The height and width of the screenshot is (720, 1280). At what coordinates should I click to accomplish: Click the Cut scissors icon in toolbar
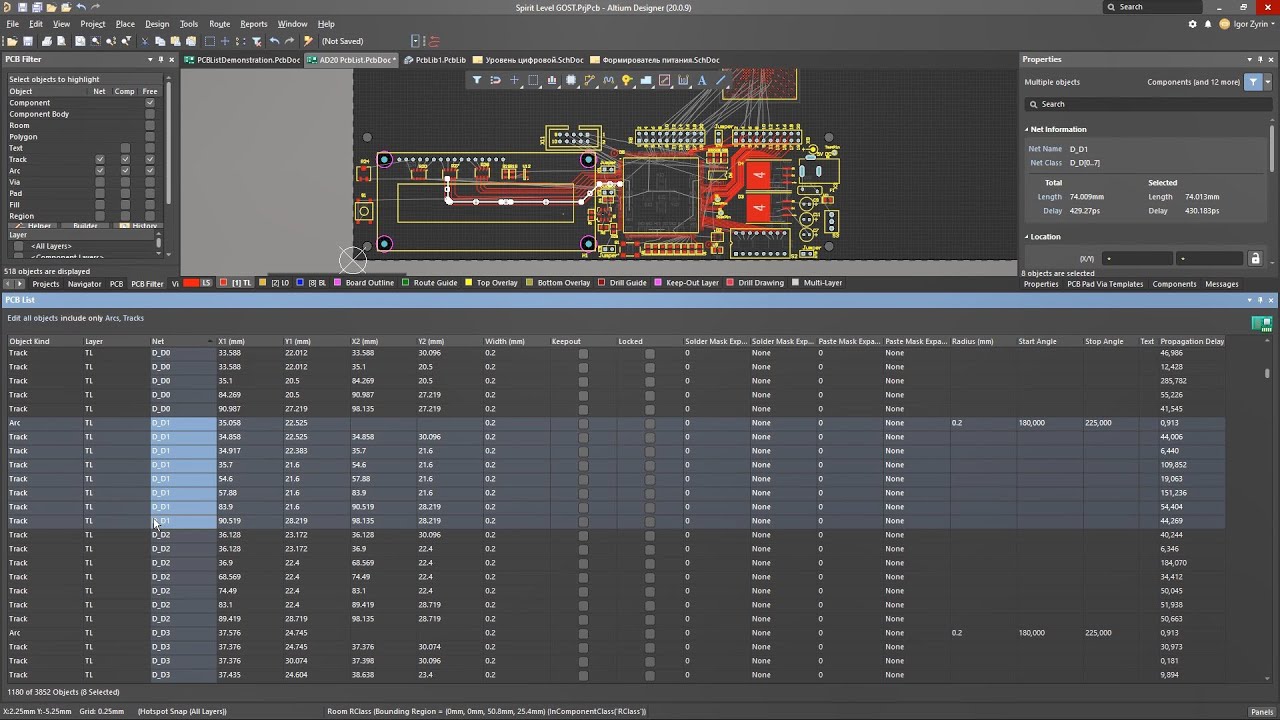coord(144,41)
